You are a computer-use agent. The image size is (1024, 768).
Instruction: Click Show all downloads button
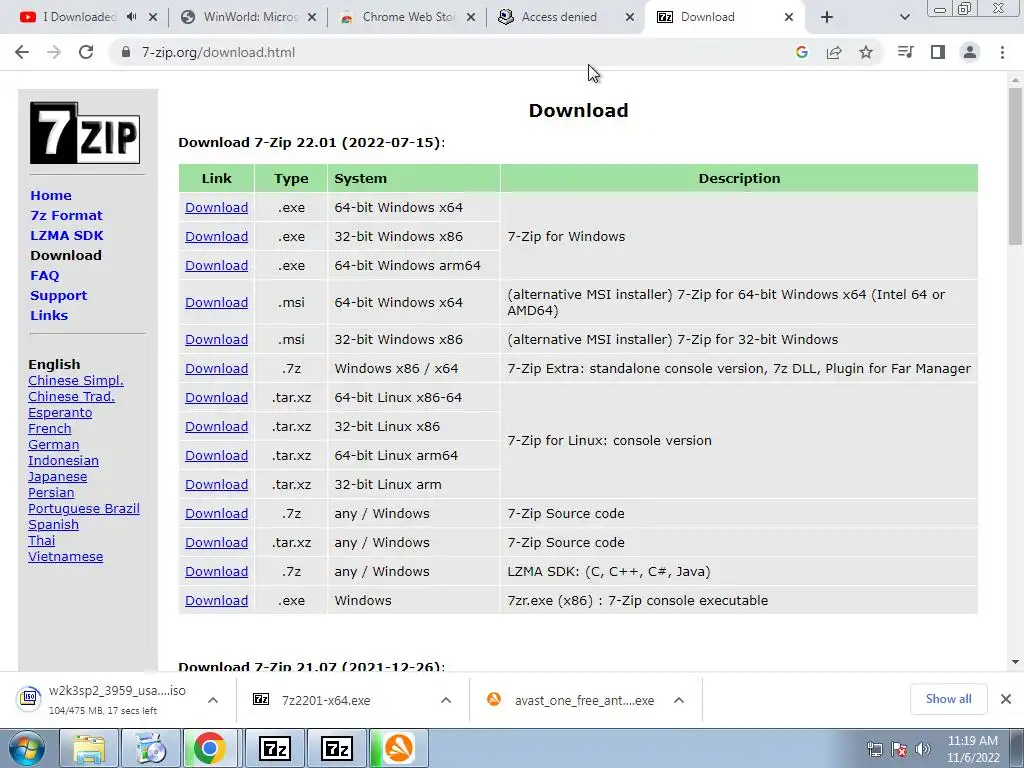(x=948, y=699)
